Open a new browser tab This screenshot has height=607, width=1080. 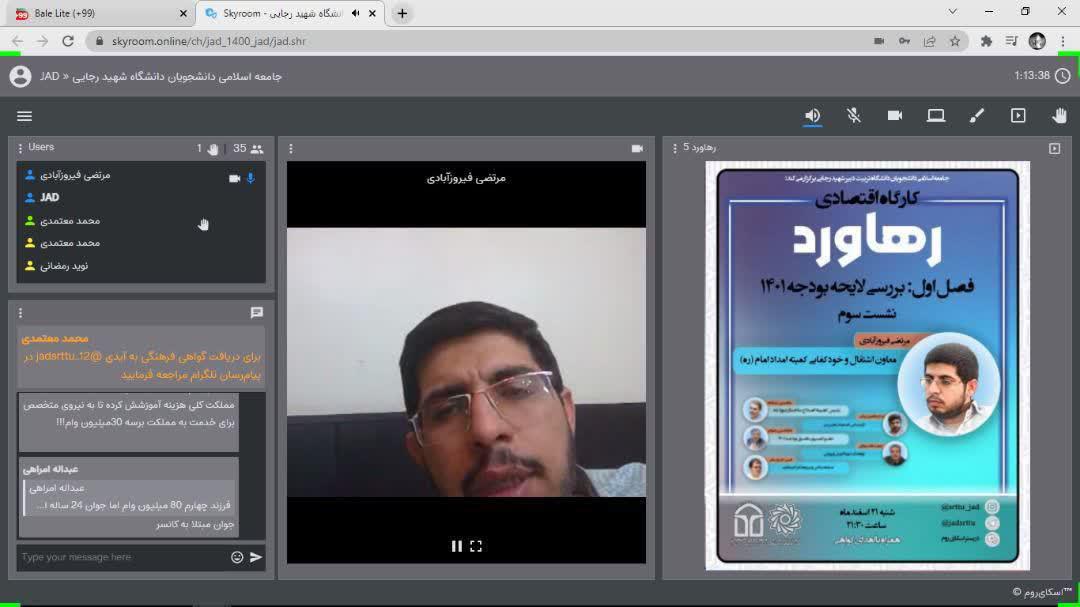click(402, 13)
